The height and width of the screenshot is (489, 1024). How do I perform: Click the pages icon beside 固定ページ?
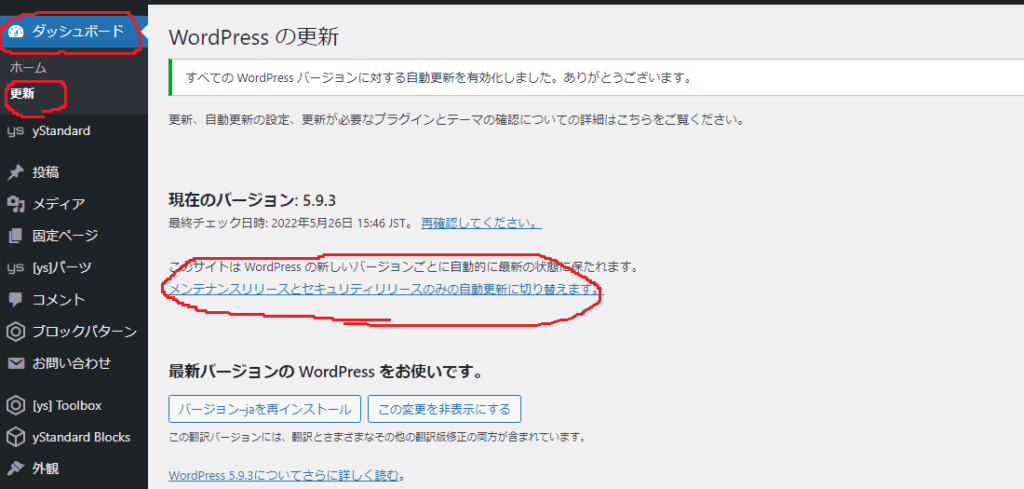click(x=16, y=236)
